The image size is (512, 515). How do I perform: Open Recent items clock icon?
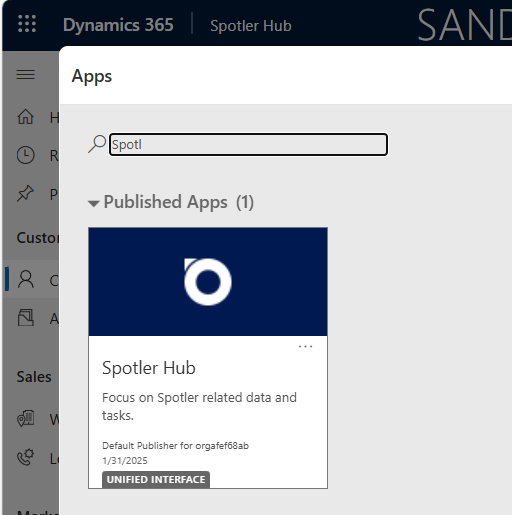click(26, 155)
